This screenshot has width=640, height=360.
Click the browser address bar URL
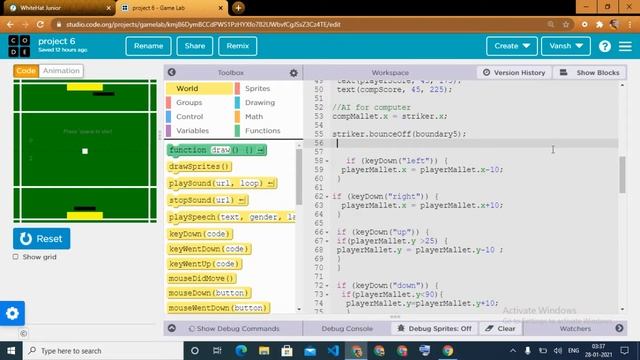point(203,24)
